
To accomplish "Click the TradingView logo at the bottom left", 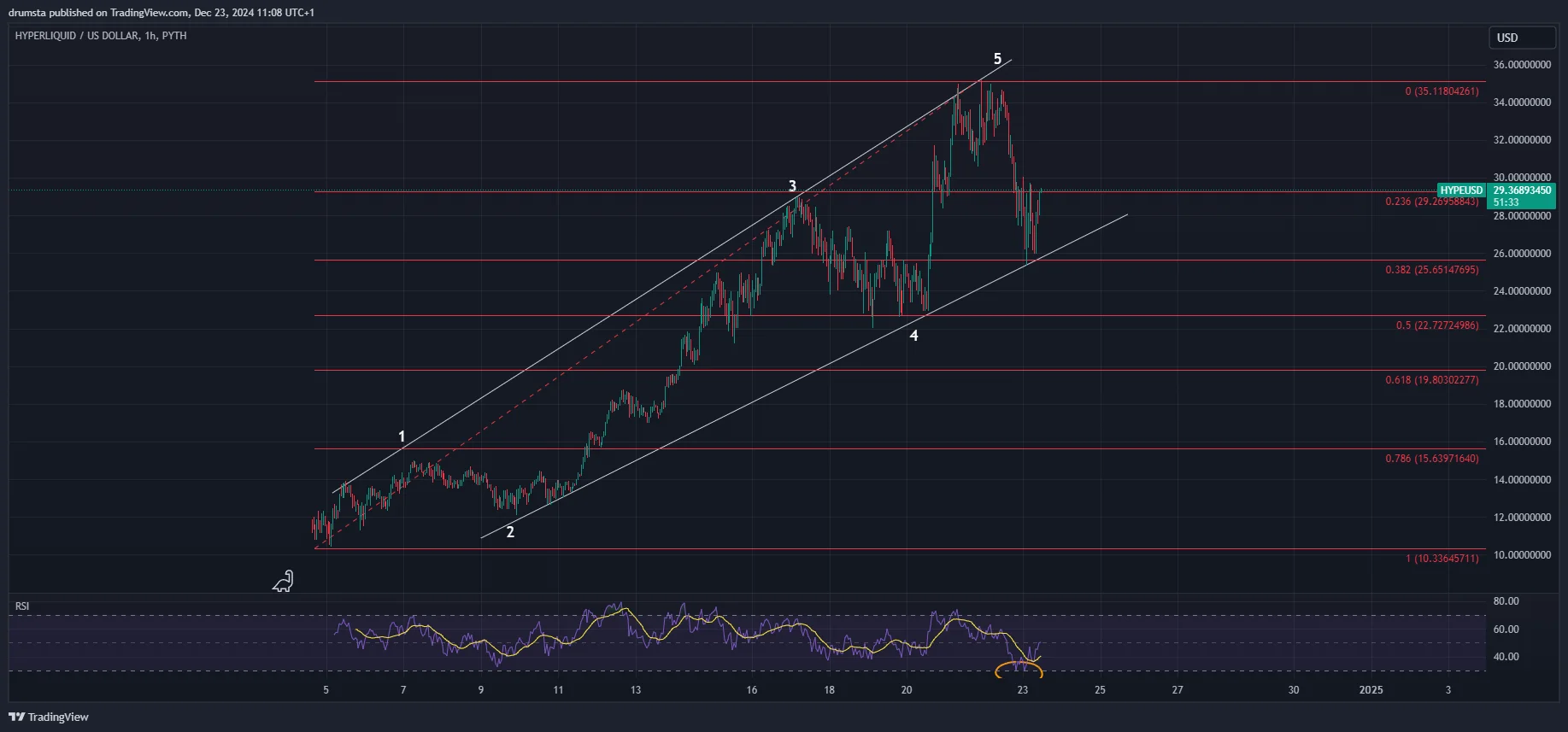I will 49,717.
